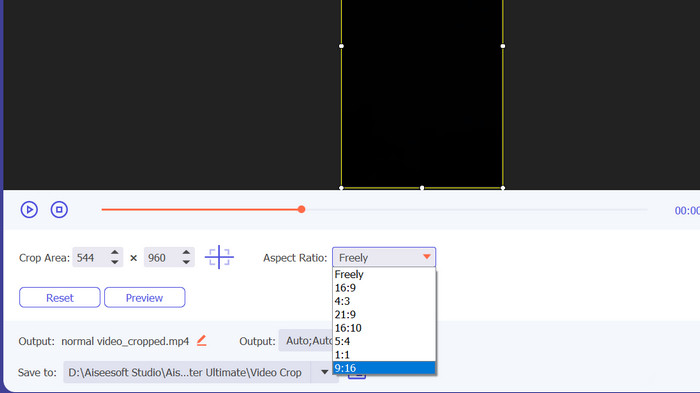Increase crop width 544 value
Screen dimensions: 700x393
pos(115,253)
